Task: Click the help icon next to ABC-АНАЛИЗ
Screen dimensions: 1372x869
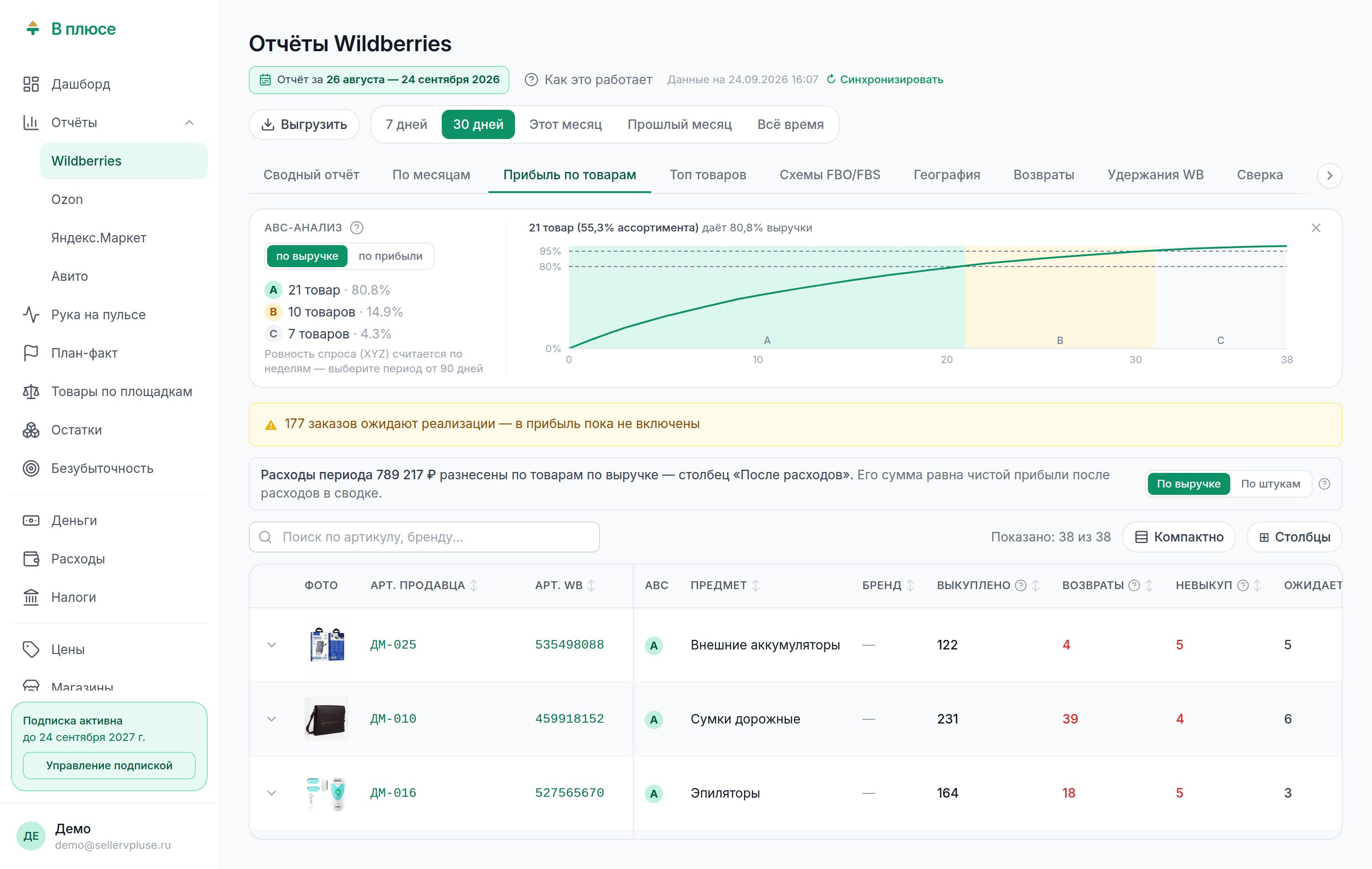Action: pyautogui.click(x=357, y=228)
